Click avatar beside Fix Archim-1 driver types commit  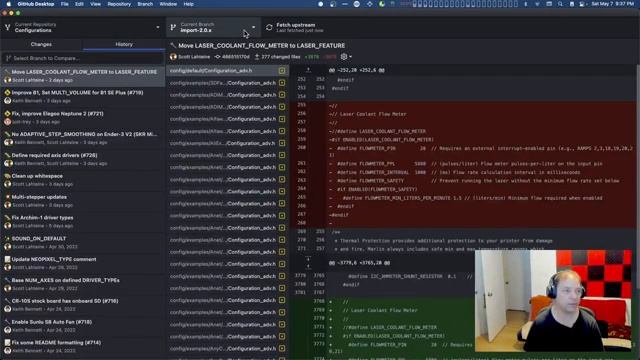coord(7,225)
